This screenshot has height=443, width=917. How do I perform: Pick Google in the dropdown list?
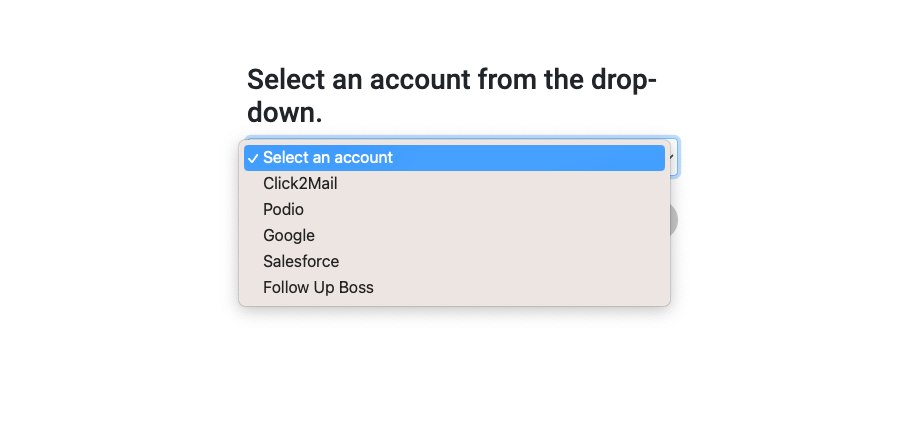[x=289, y=236]
